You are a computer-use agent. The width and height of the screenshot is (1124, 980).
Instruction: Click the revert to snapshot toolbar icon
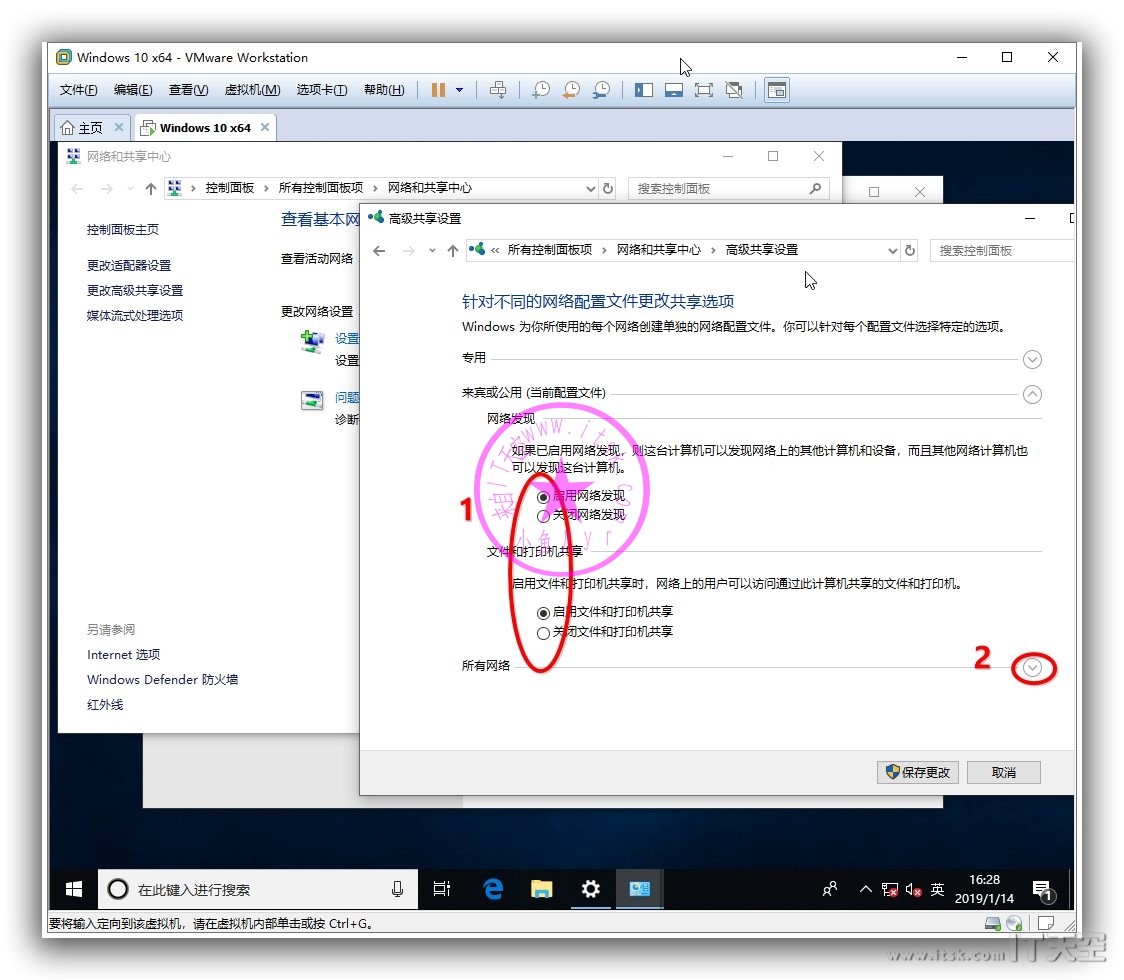click(571, 90)
